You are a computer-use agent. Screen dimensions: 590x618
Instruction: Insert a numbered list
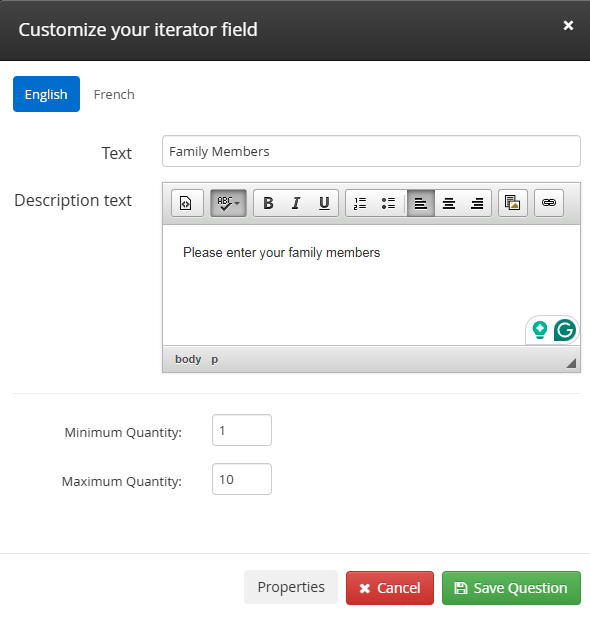[x=360, y=203]
